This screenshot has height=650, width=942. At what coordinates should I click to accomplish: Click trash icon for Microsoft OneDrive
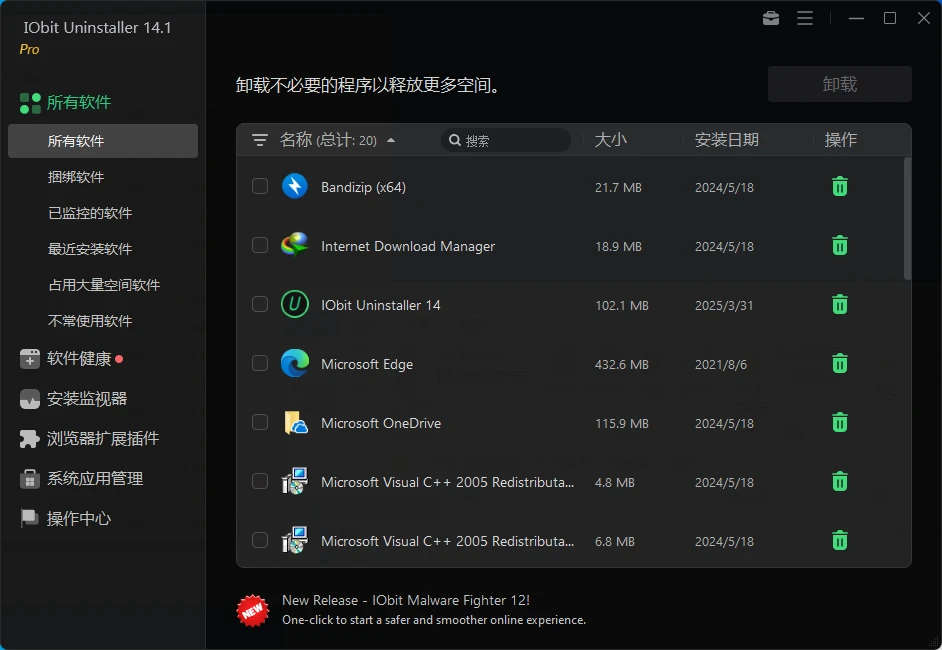tap(840, 422)
